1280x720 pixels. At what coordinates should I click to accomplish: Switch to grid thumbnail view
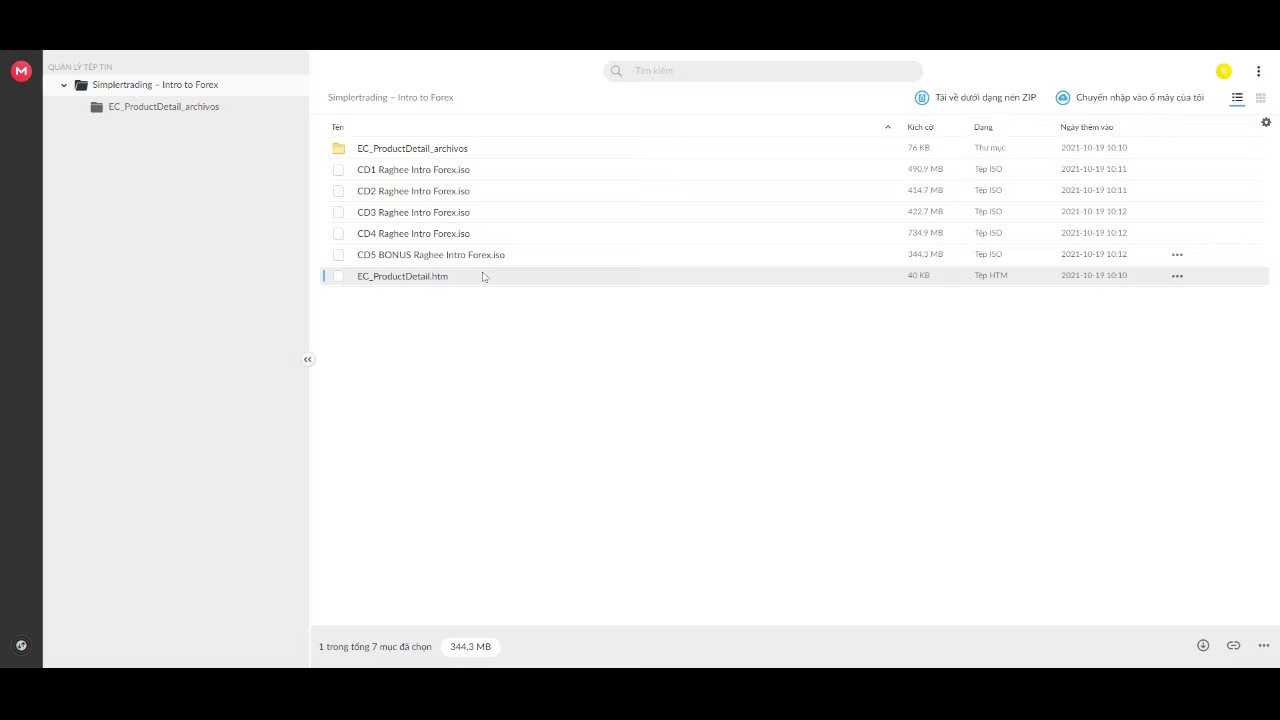(1260, 98)
